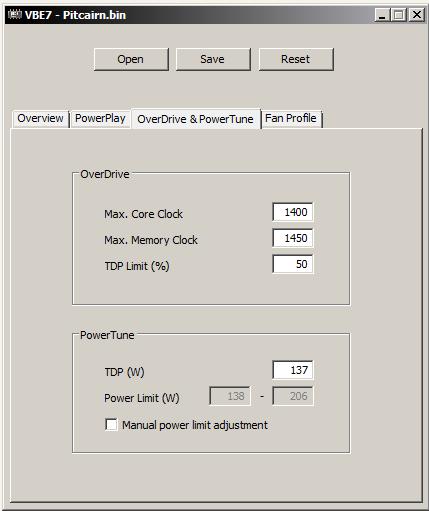Open the Fan Profile tab
Viewport: 429px width, 511px height.
pyautogui.click(x=291, y=119)
